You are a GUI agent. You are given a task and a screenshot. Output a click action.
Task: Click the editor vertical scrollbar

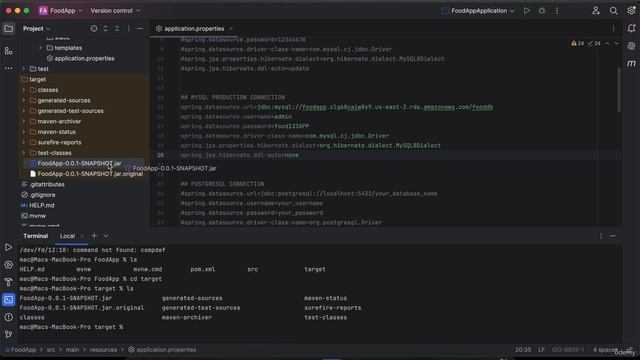pyautogui.click(x=619, y=90)
